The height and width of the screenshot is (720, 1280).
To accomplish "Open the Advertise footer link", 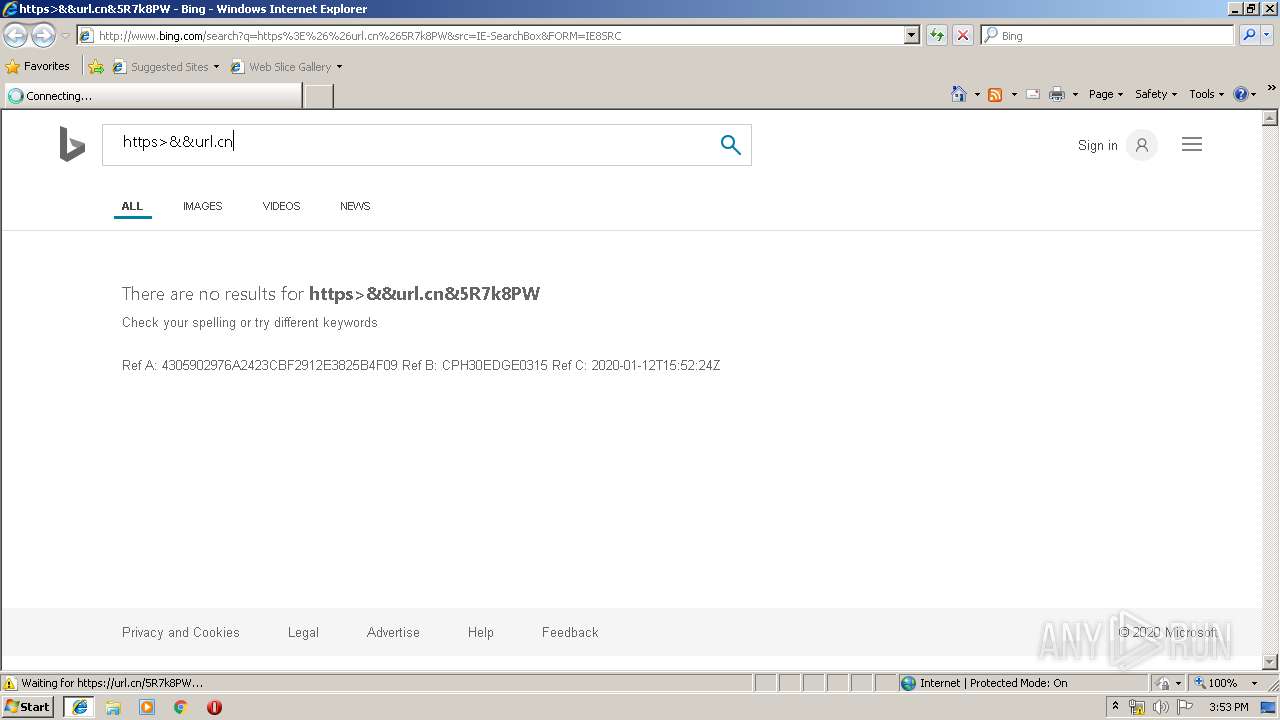I will coord(393,632).
